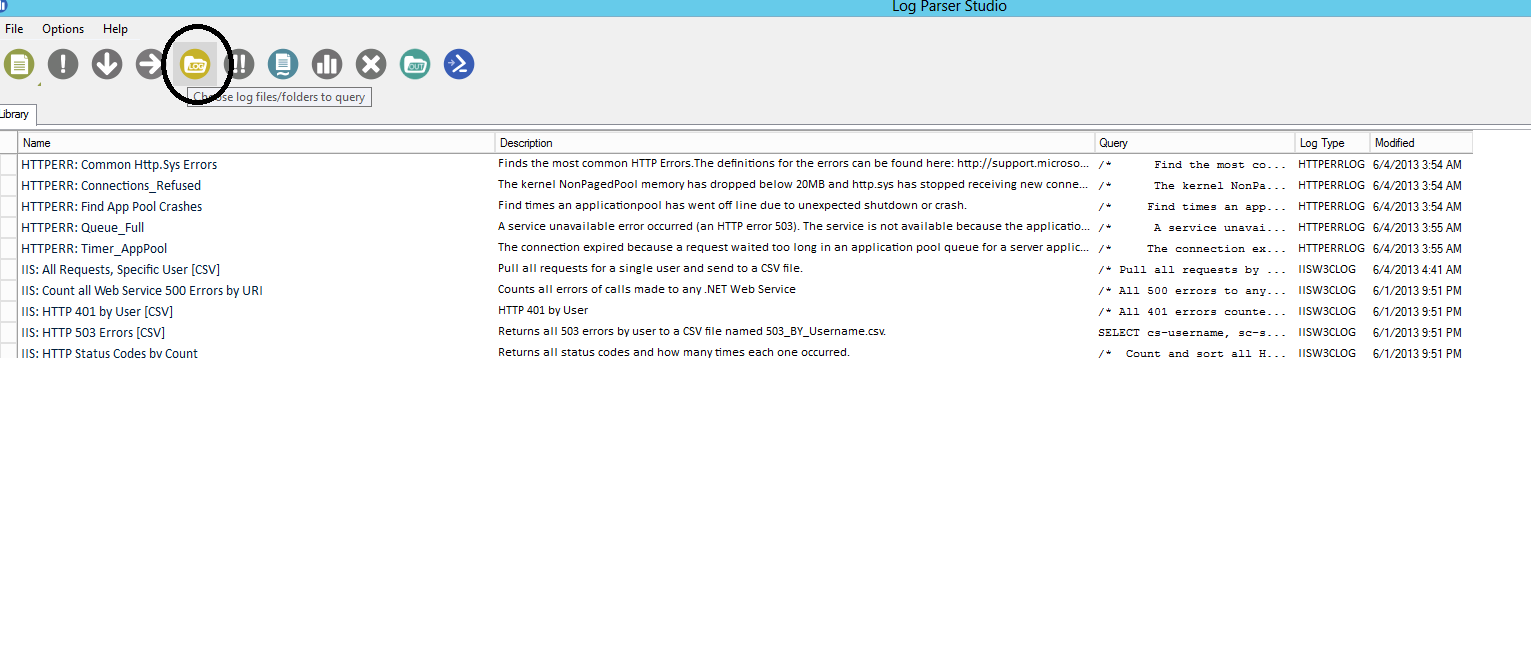Click query cell '/* The connection ex...'

click(x=1192, y=249)
